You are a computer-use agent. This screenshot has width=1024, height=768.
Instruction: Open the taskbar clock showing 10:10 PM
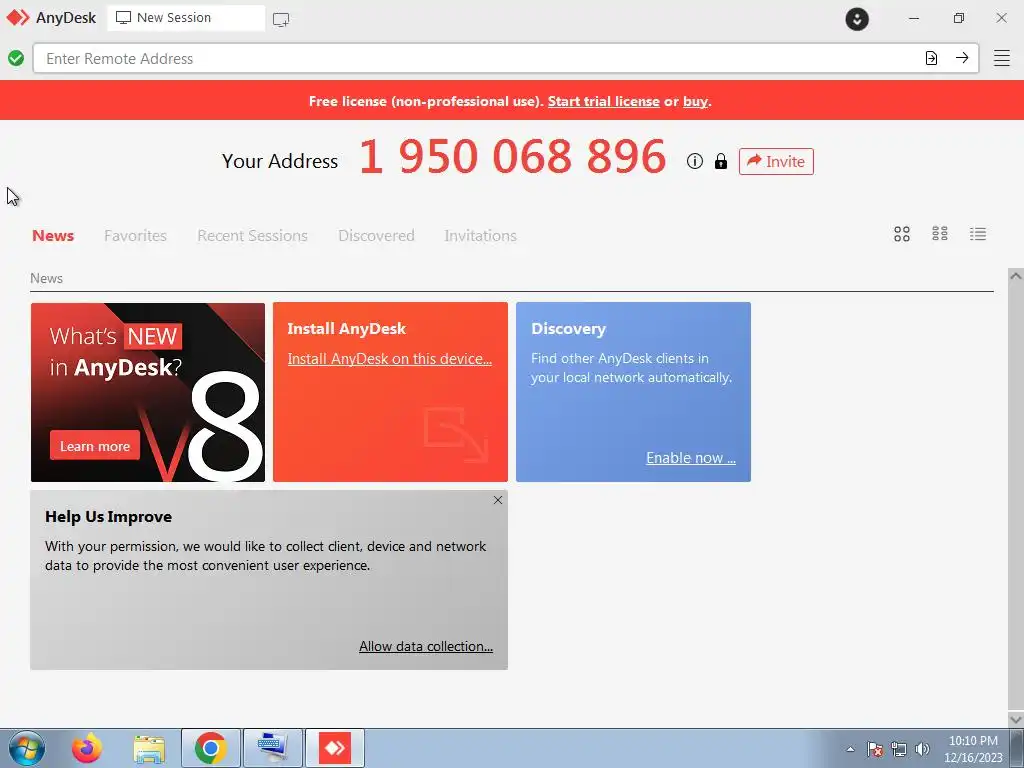point(973,749)
